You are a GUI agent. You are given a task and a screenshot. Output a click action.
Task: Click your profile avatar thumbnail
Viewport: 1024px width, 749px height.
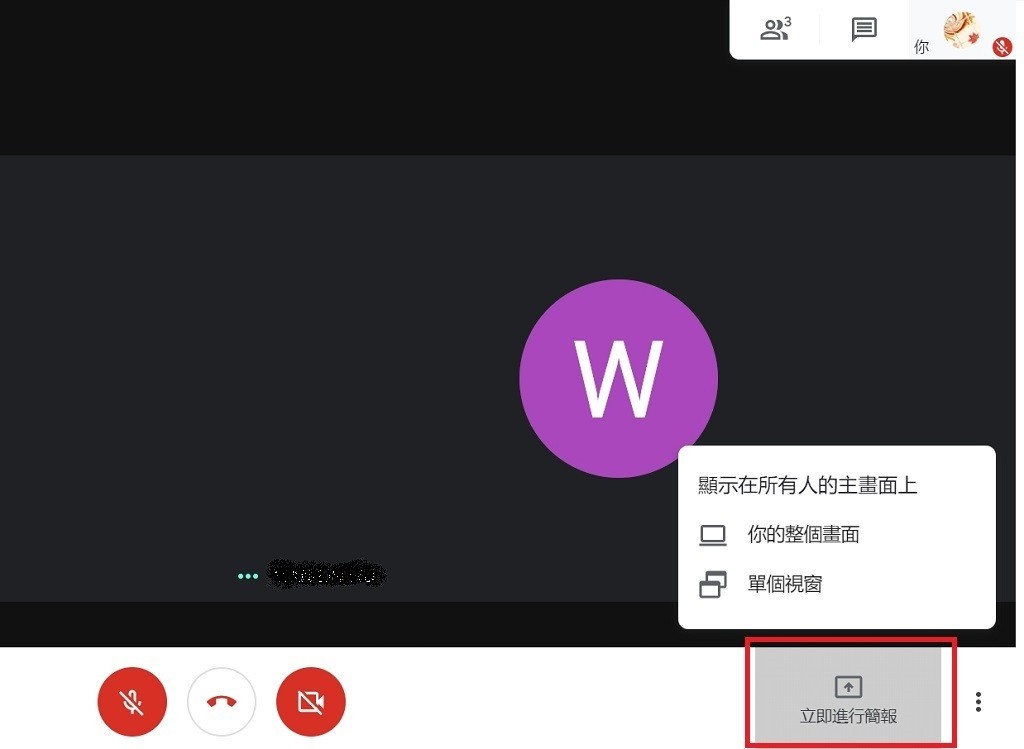pyautogui.click(x=961, y=30)
